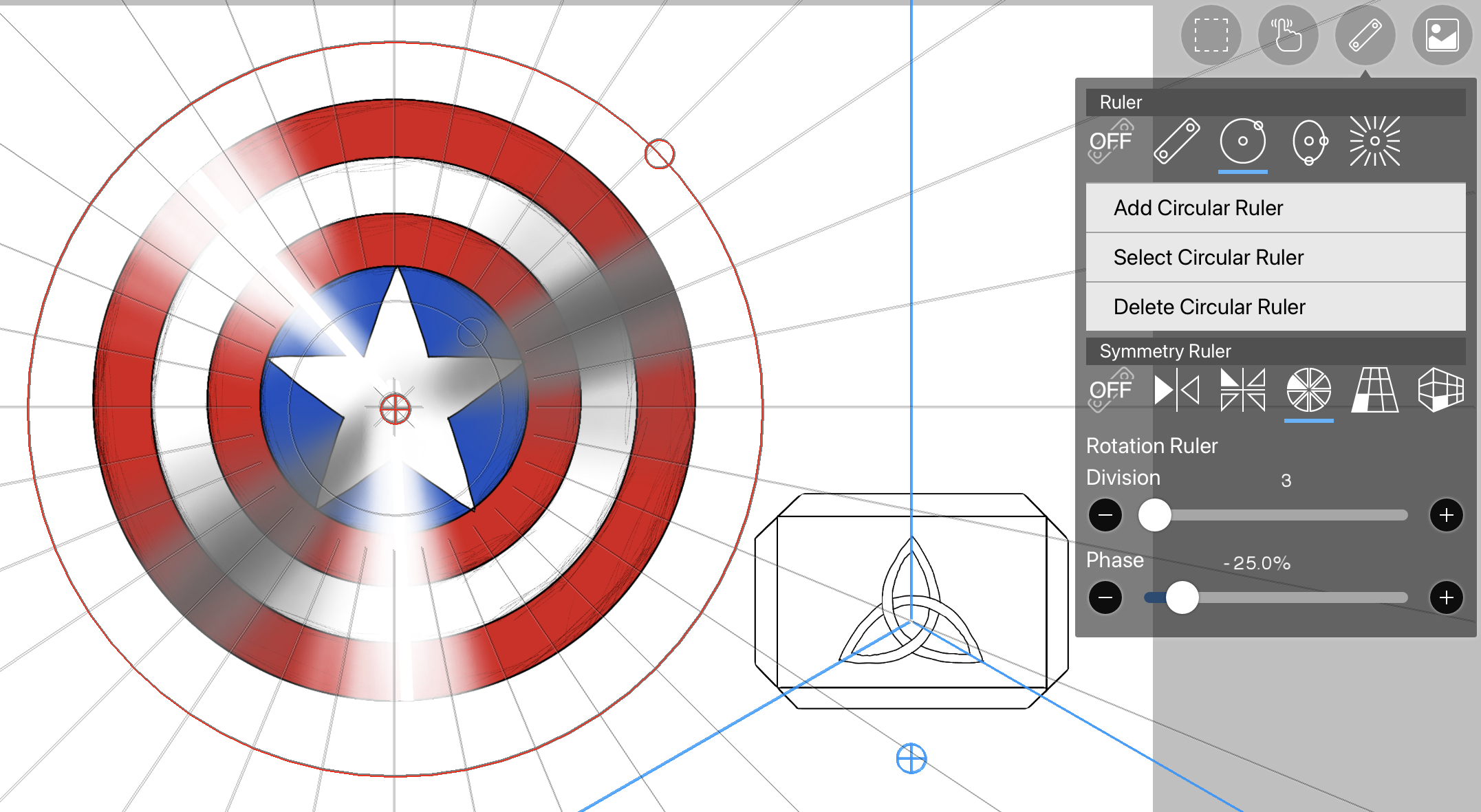Increase Division with the plus button
Viewport: 1481px width, 812px height.
[1446, 515]
